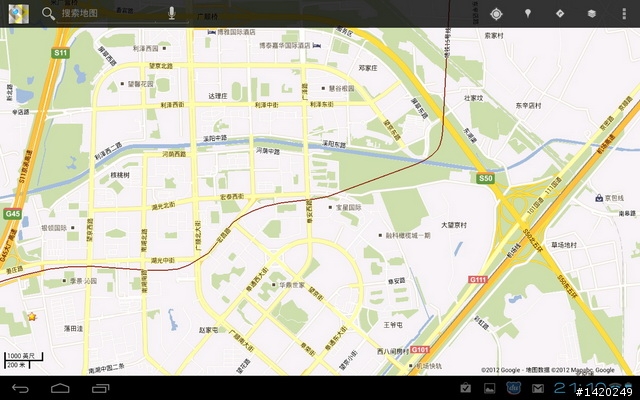Click the magnifying glass search icon
Screen dimensions: 640x400
(x=48, y=13)
